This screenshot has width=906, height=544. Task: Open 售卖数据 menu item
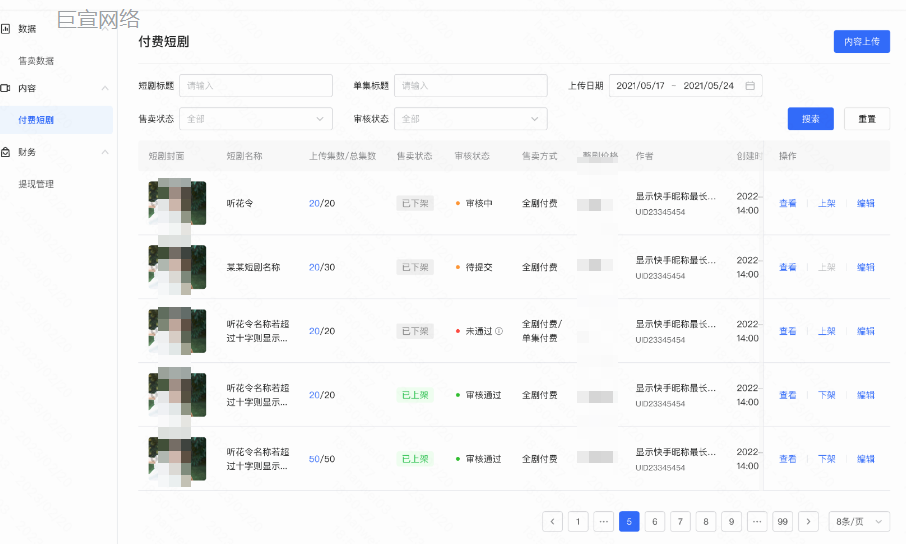[36, 61]
